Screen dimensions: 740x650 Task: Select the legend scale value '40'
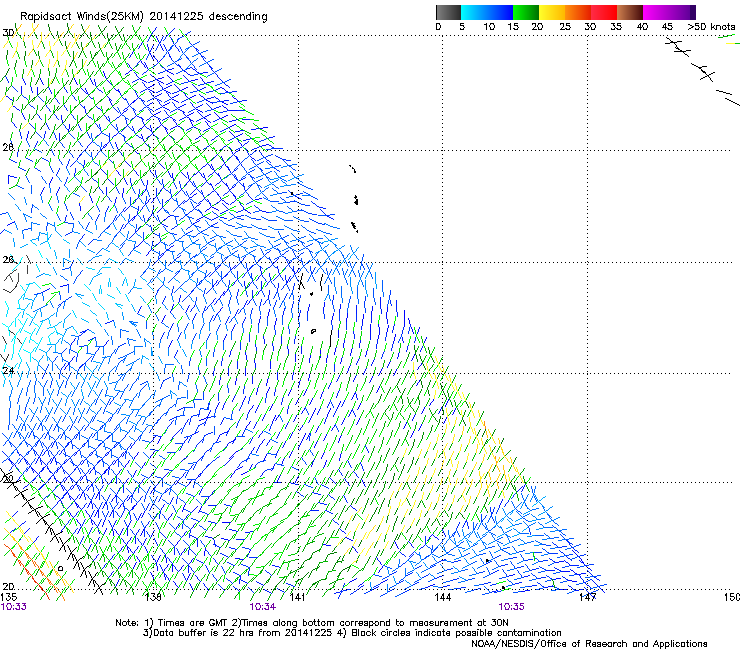pos(642,26)
